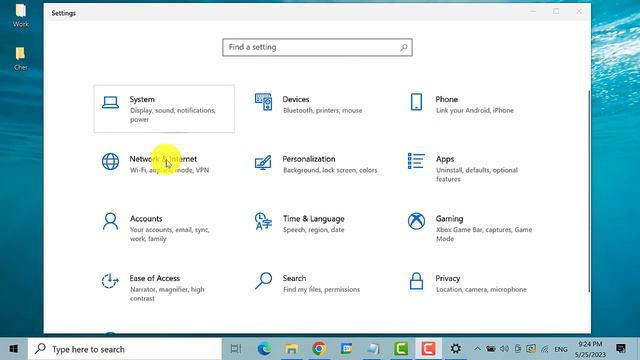Open the Action Center notifications icon
640x360 pixels.
pyautogui.click(x=621, y=349)
